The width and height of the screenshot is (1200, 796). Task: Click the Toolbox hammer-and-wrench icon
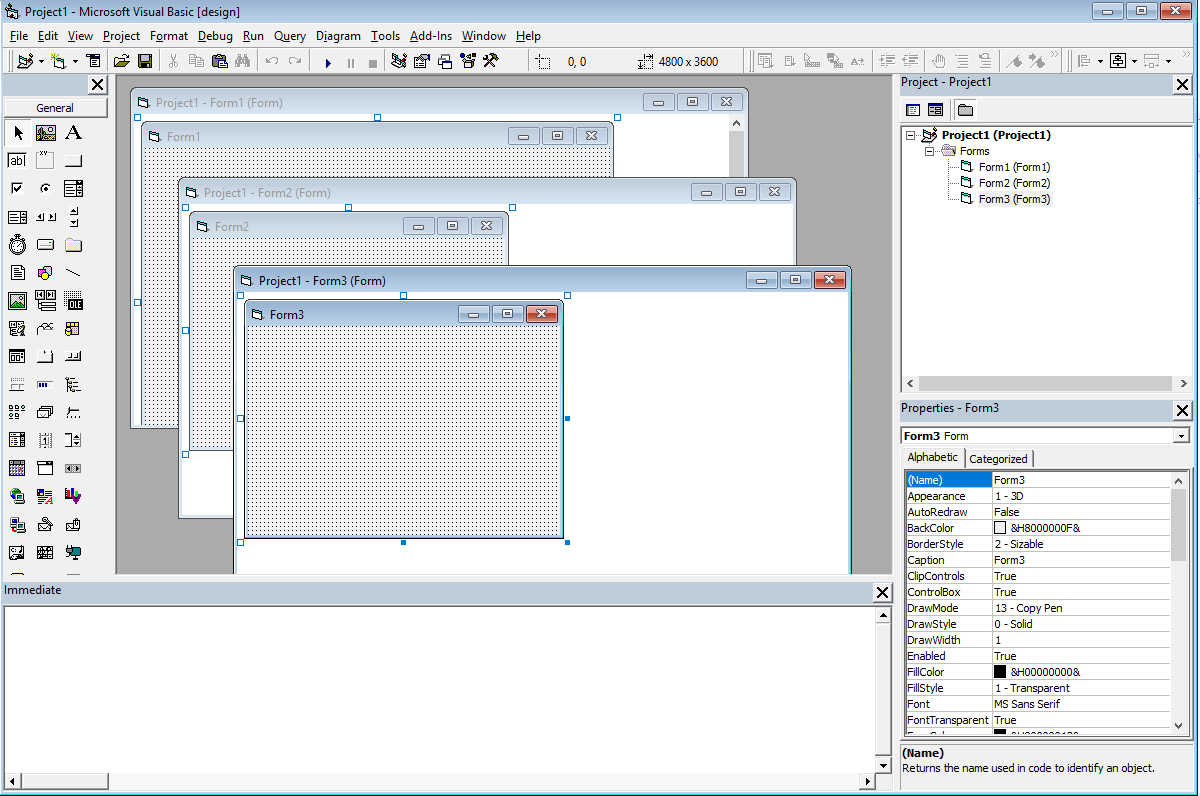point(490,62)
